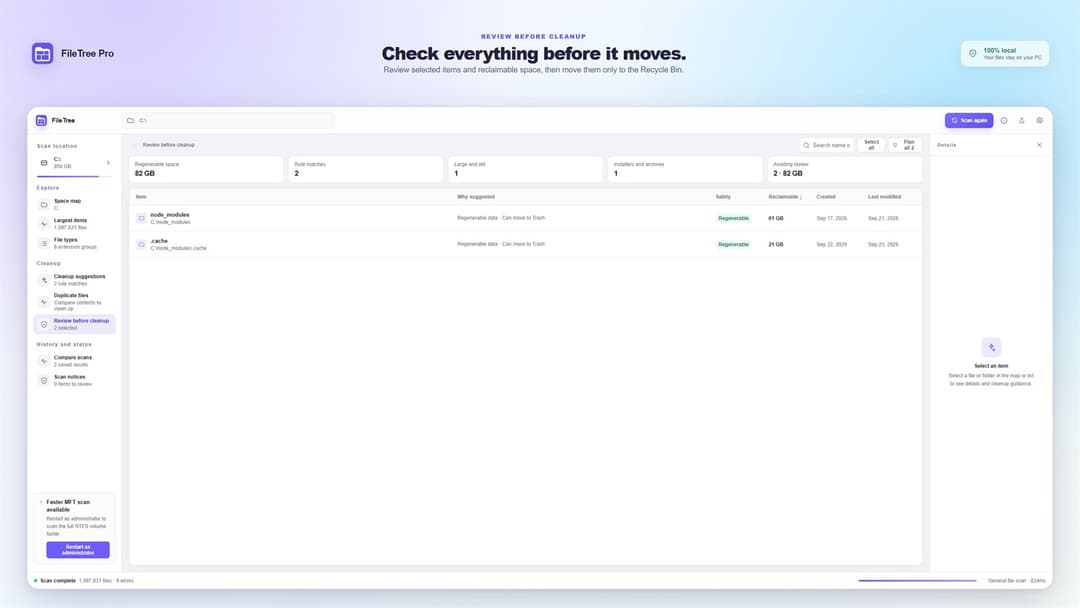The image size is (1080, 608).
Task: Open the Largest items view
Action: (x=74, y=224)
